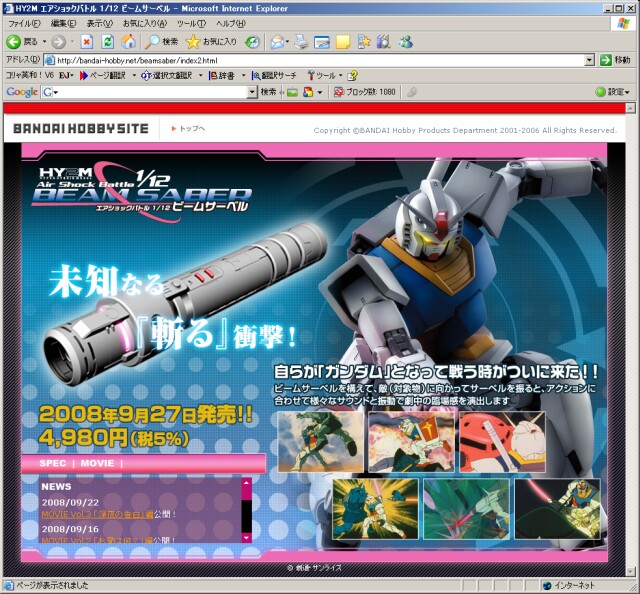Click the Google toolbar highlighter pen icon
This screenshot has width=640, height=594.
(411, 92)
